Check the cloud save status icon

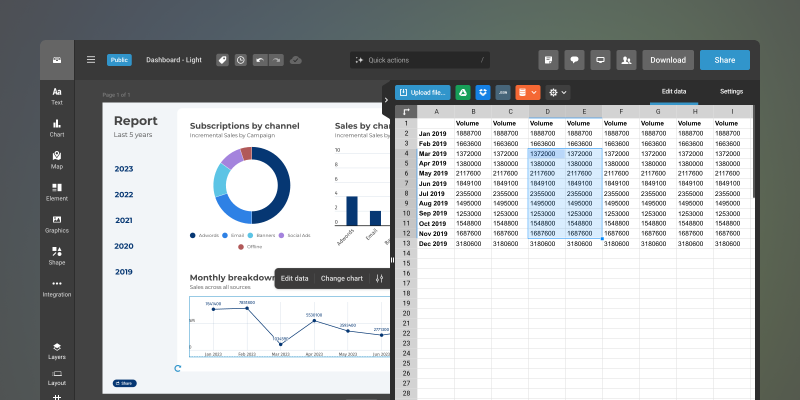[x=296, y=60]
